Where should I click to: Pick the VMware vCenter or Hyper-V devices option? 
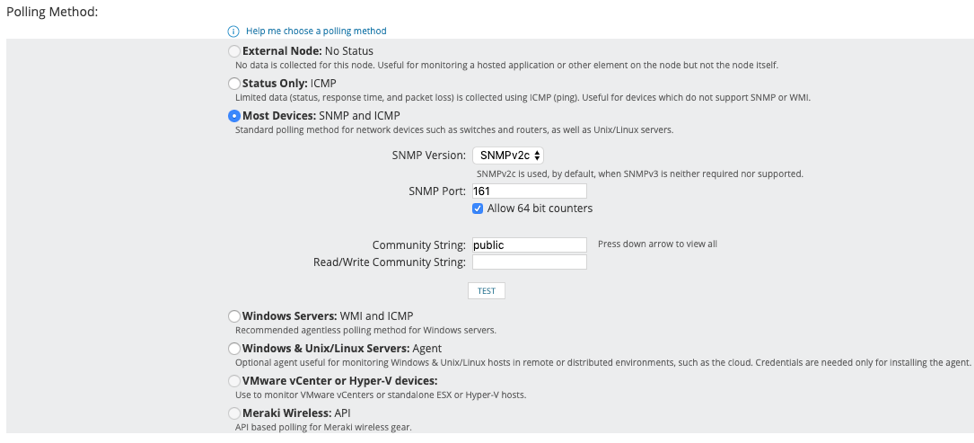(234, 381)
